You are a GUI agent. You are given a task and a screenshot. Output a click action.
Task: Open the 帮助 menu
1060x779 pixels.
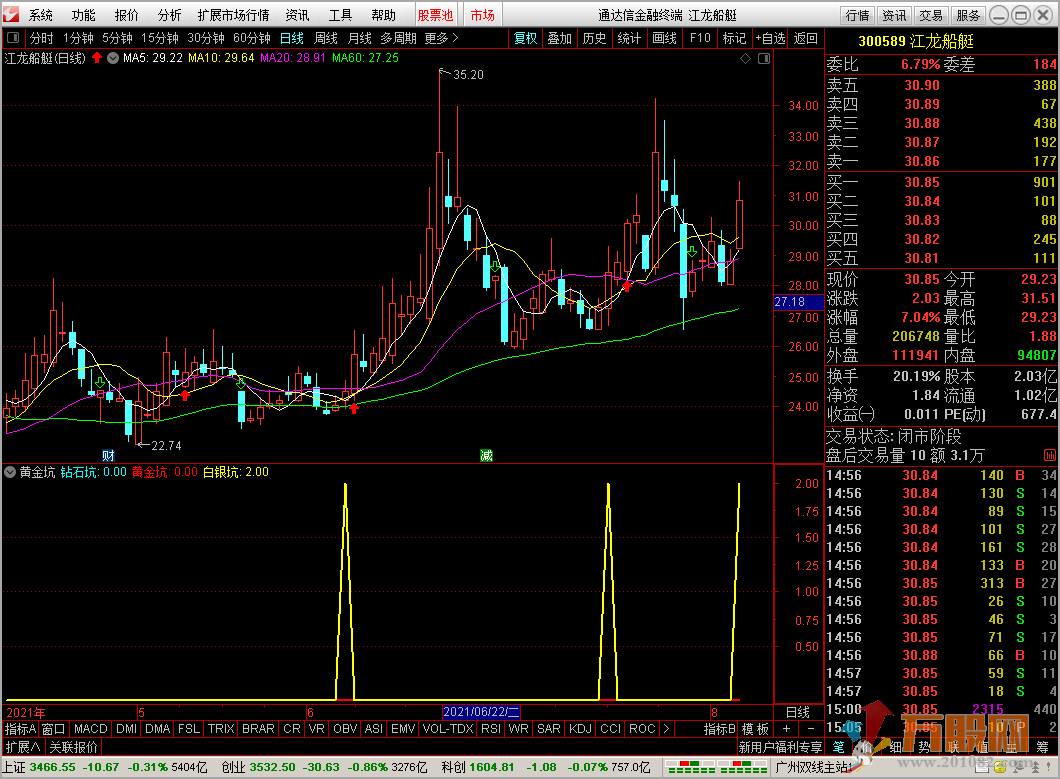[x=383, y=15]
